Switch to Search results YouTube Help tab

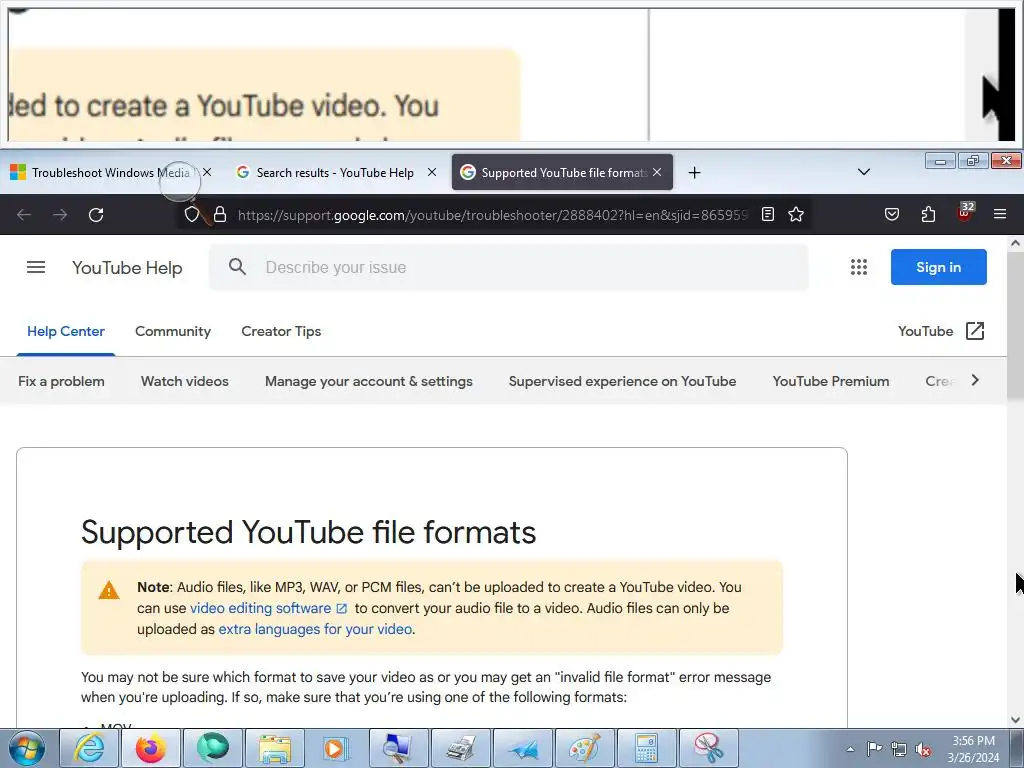click(336, 172)
